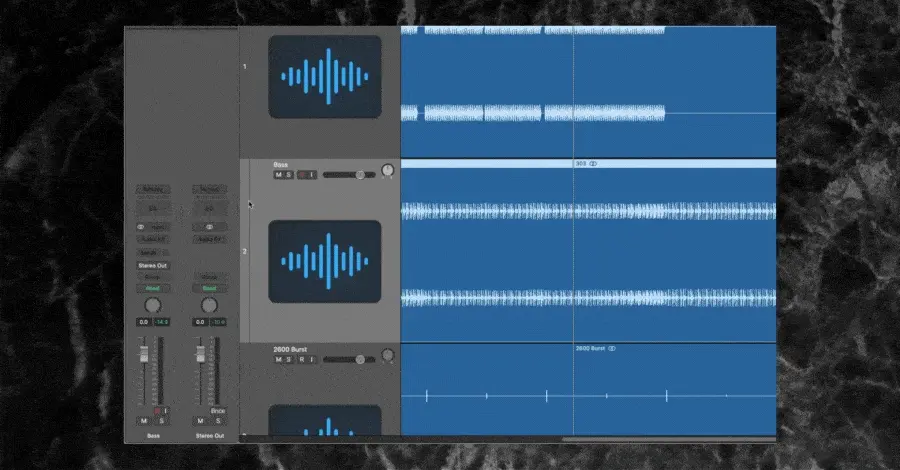The height and width of the screenshot is (470, 900).
Task: Solo the 2600 Burst track
Action: [289, 359]
